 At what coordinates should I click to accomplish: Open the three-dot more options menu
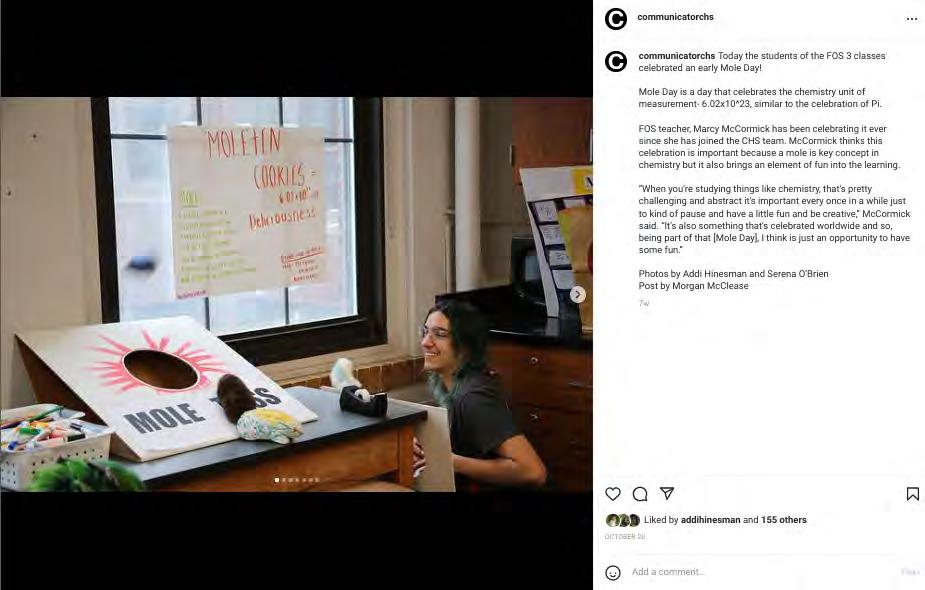[x=911, y=19]
